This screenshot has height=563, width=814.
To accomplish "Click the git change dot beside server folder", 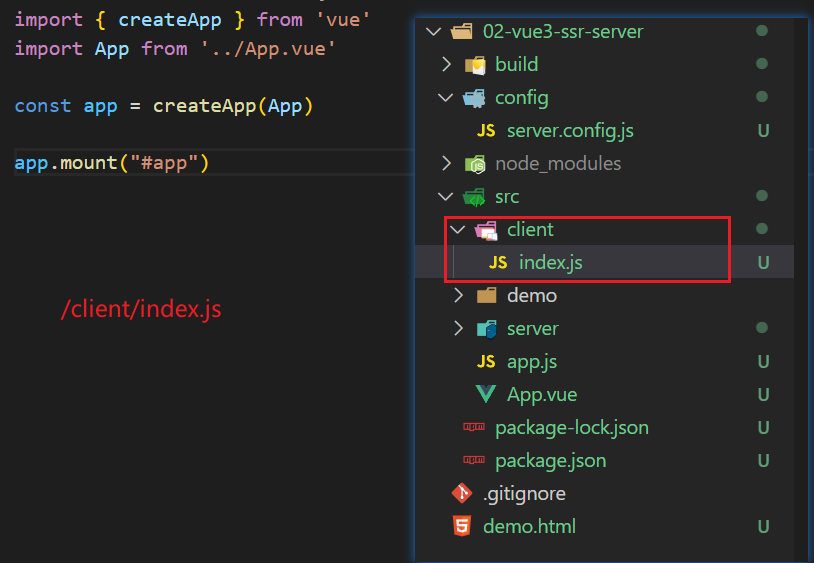I will pyautogui.click(x=762, y=327).
